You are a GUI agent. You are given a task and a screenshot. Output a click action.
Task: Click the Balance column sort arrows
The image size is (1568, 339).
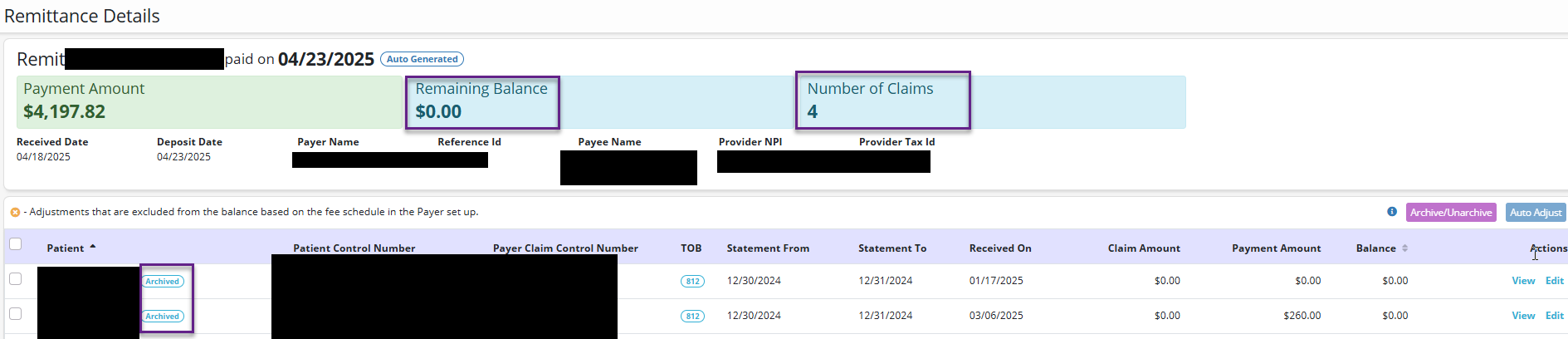point(1404,248)
